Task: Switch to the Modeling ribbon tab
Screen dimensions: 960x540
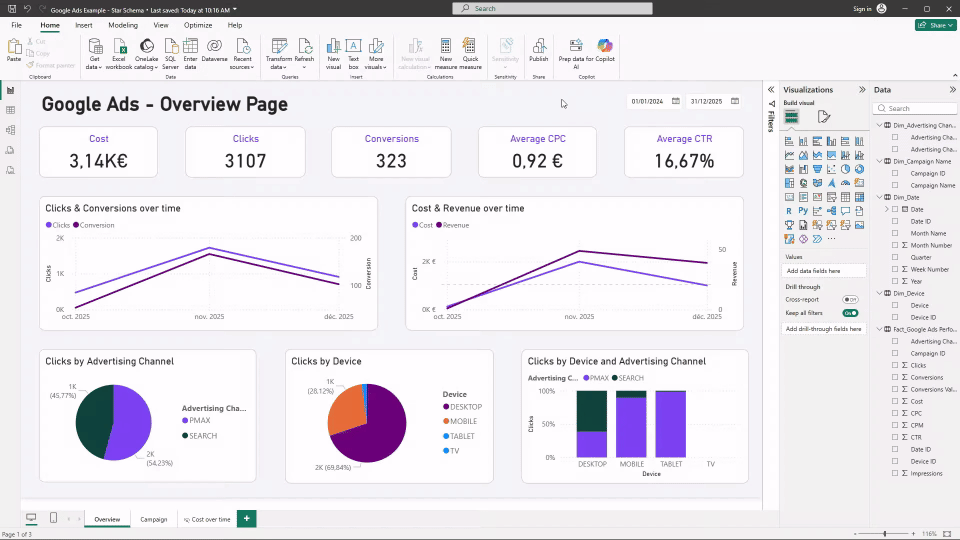Action: pyautogui.click(x=123, y=25)
